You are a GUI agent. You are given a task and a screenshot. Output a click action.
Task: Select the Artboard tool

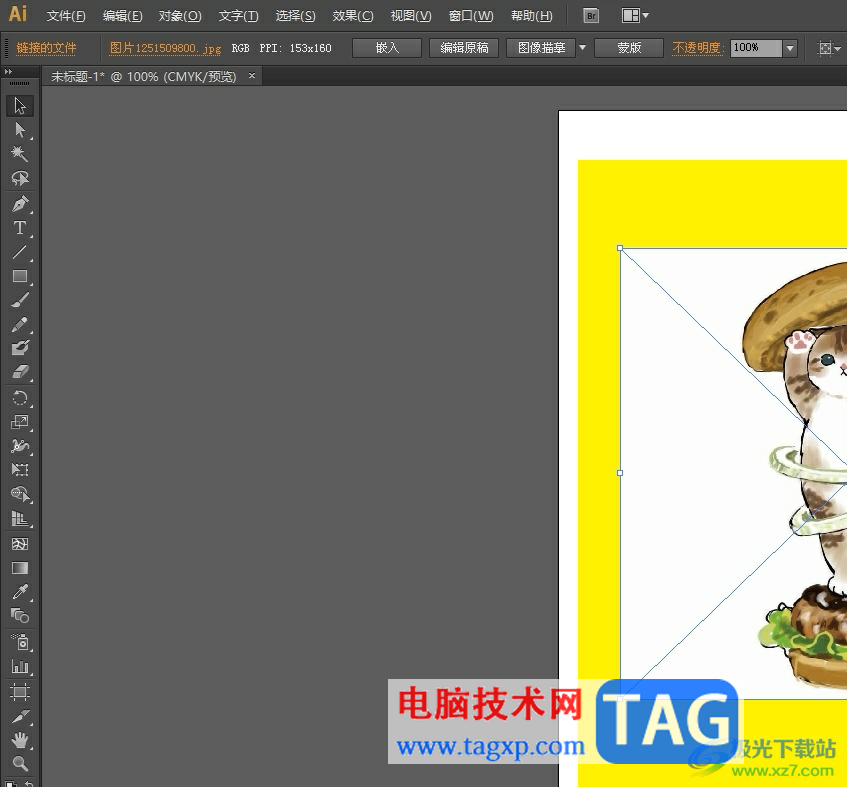20,692
